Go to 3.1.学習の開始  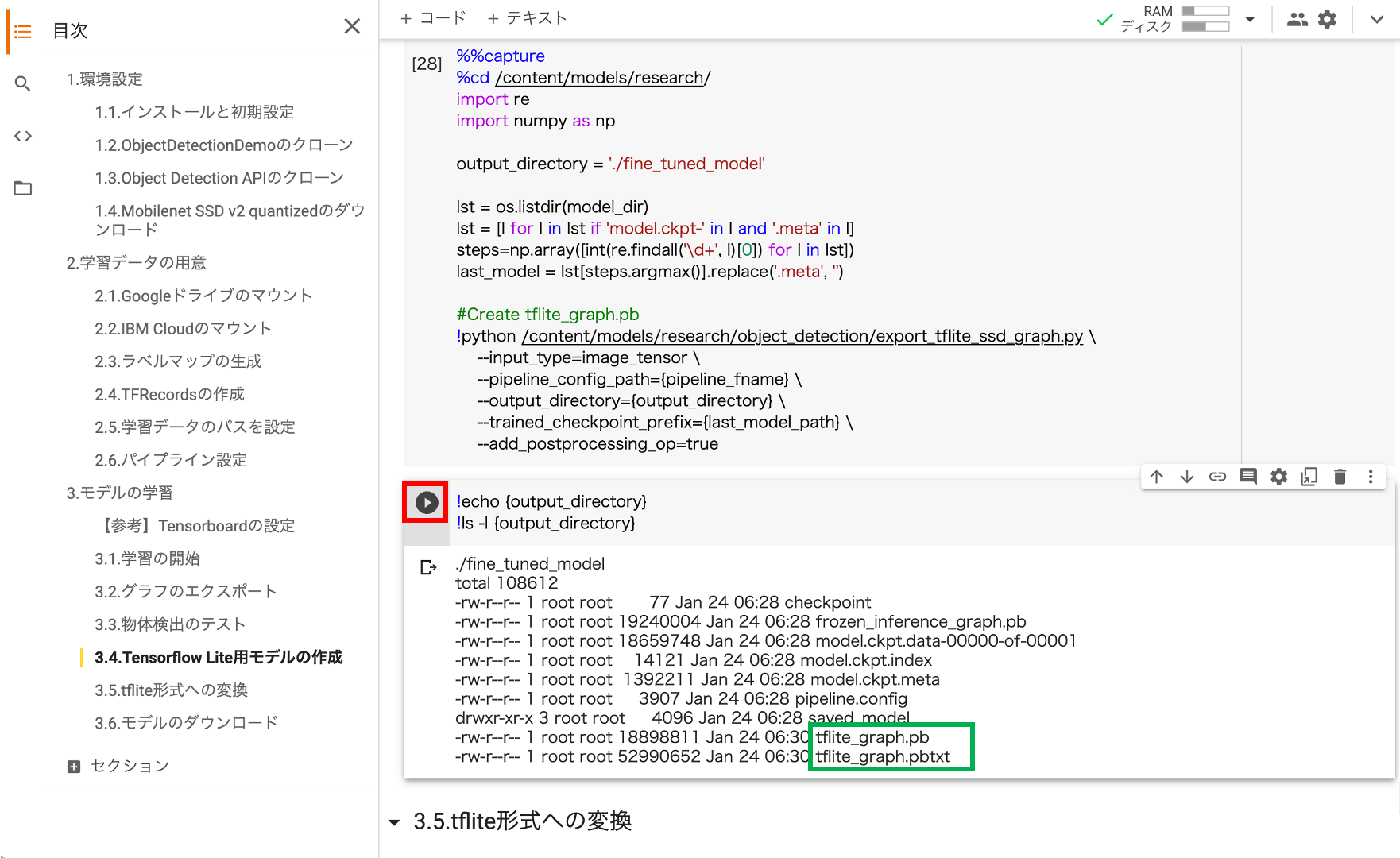click(148, 558)
